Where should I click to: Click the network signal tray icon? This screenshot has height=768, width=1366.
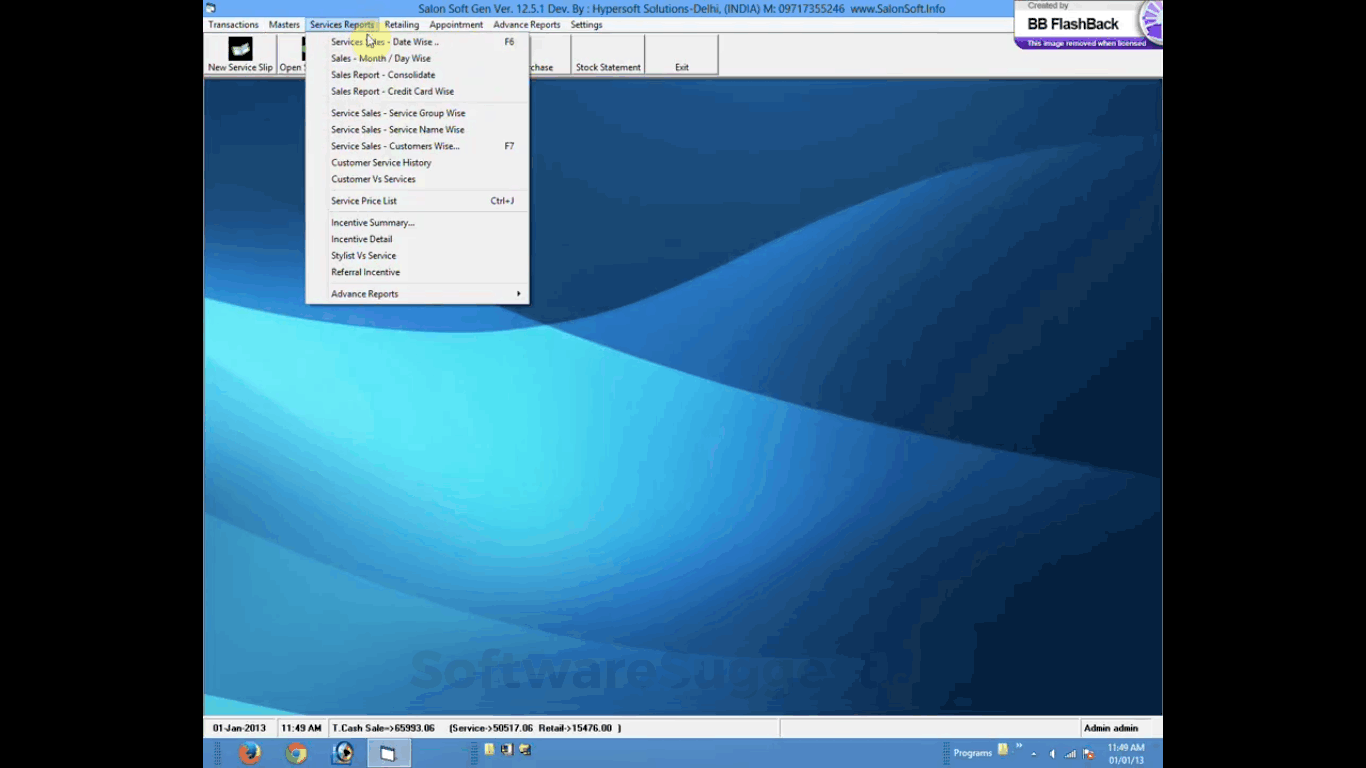click(x=1070, y=753)
